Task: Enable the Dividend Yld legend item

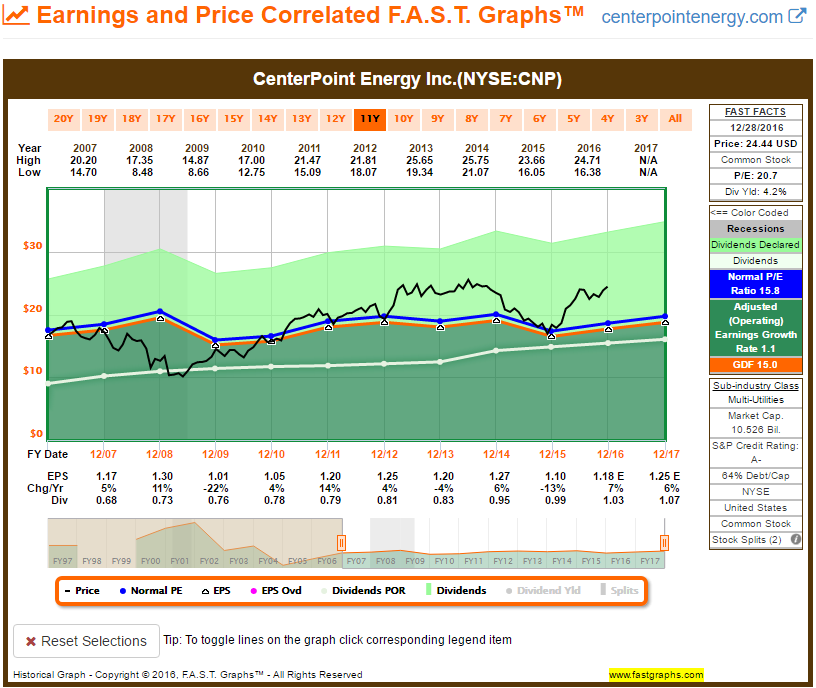Action: 543,591
